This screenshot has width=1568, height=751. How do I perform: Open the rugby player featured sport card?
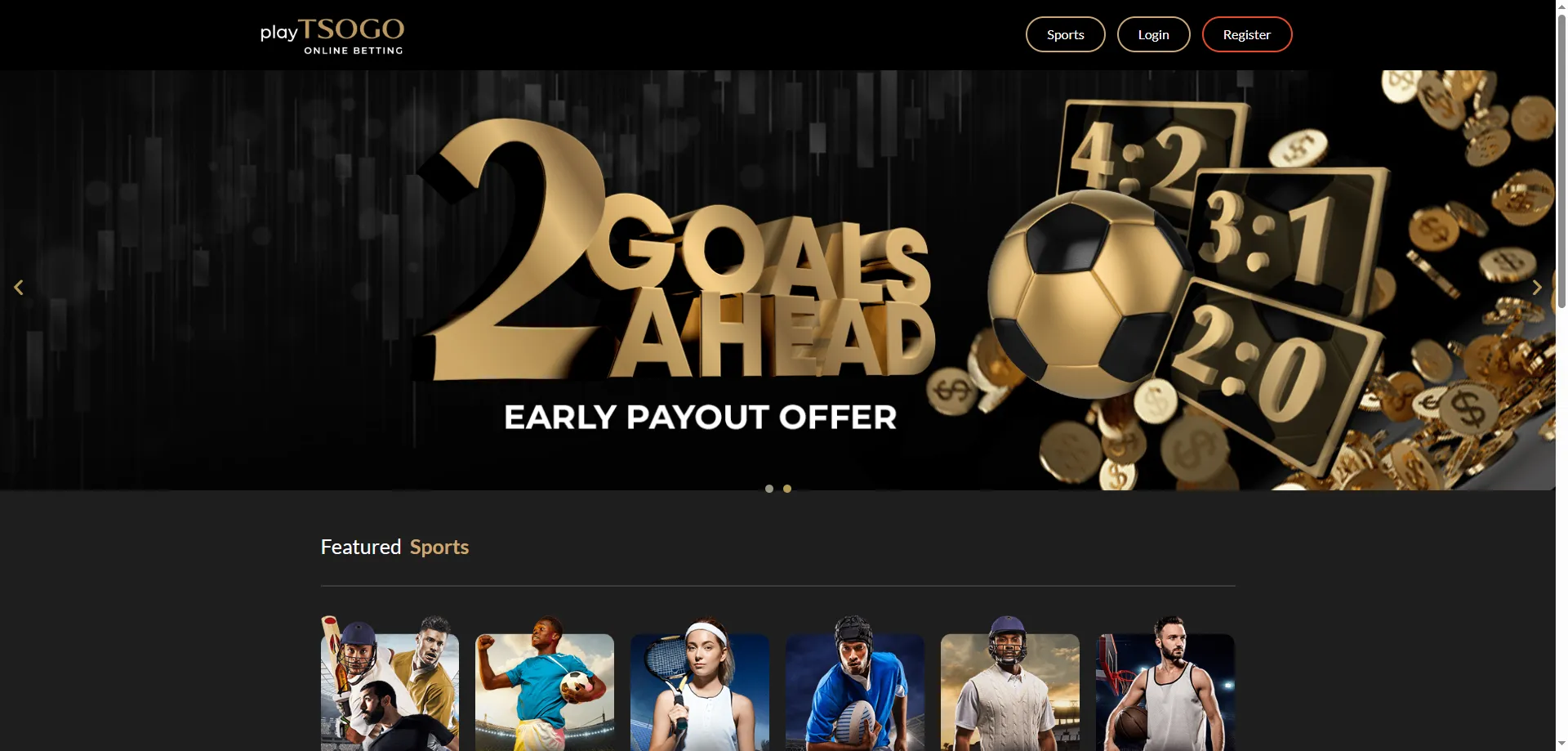[x=855, y=683]
